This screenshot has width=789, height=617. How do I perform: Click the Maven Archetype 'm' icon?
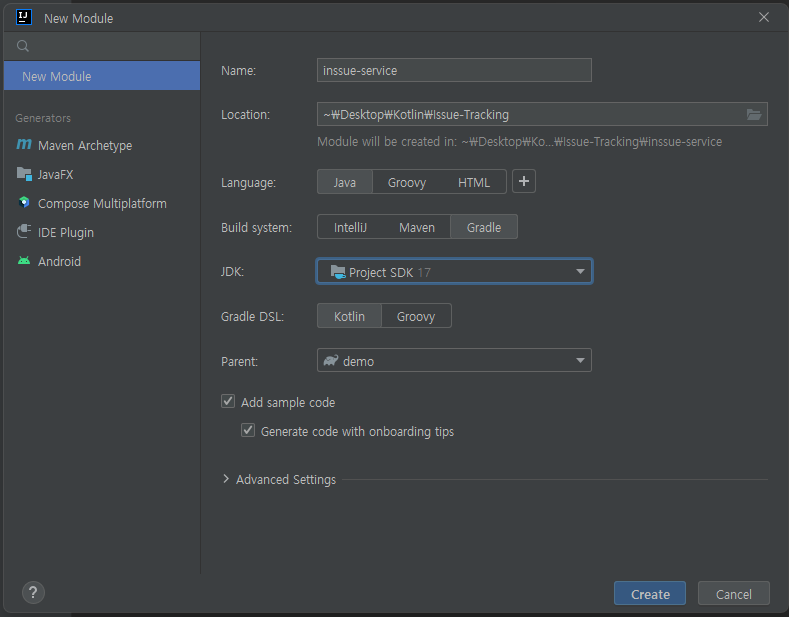coord(24,145)
